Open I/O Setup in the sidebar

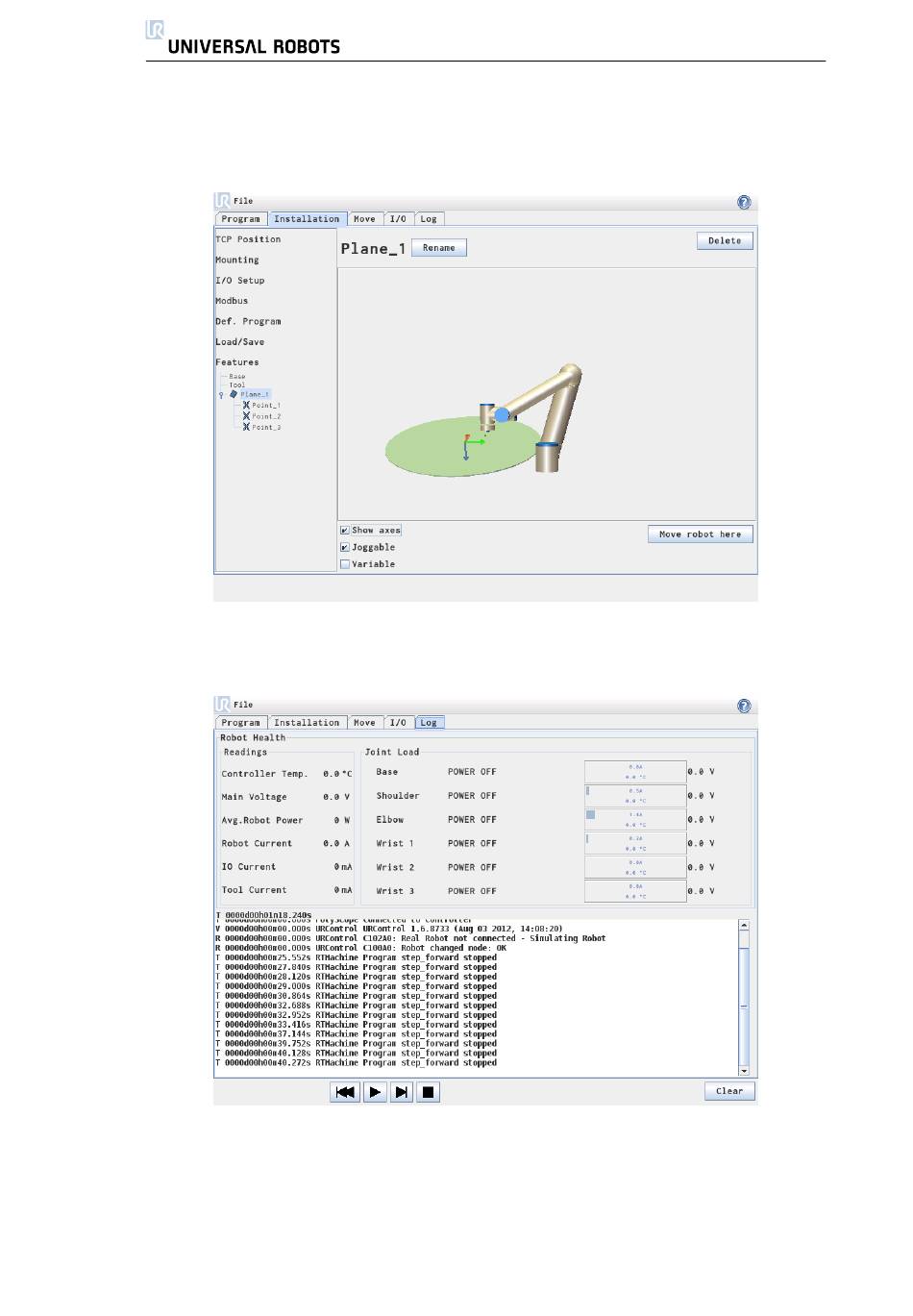pos(240,281)
